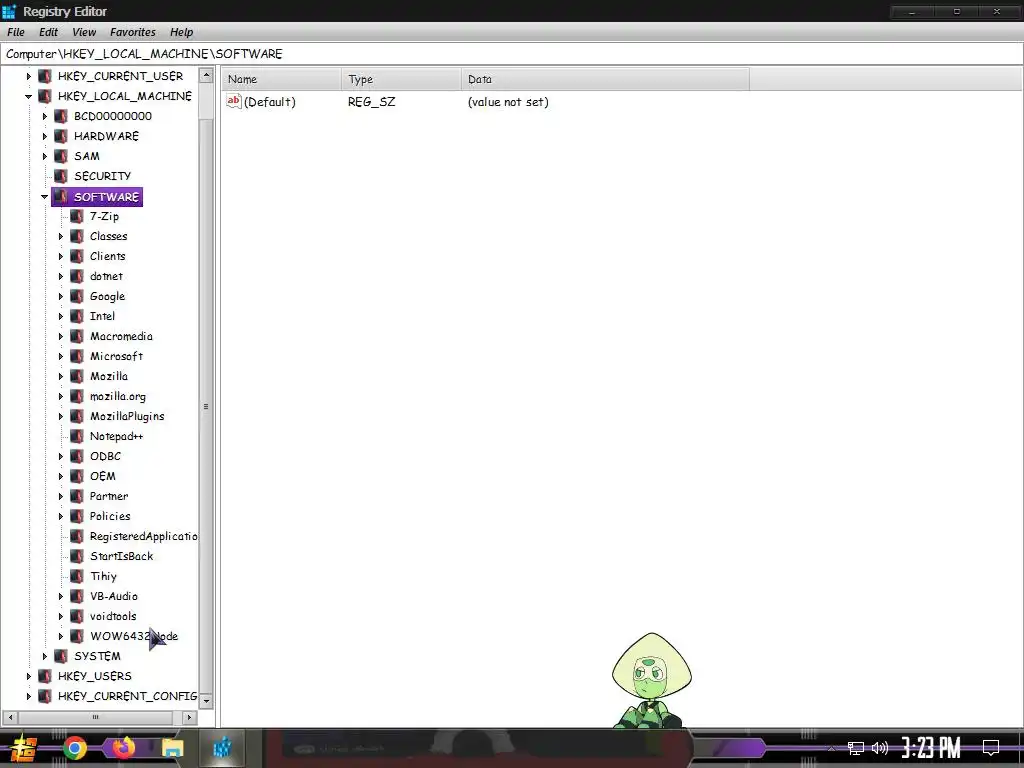Click the (Default) string value icon
1024x768 pixels.
click(x=234, y=101)
